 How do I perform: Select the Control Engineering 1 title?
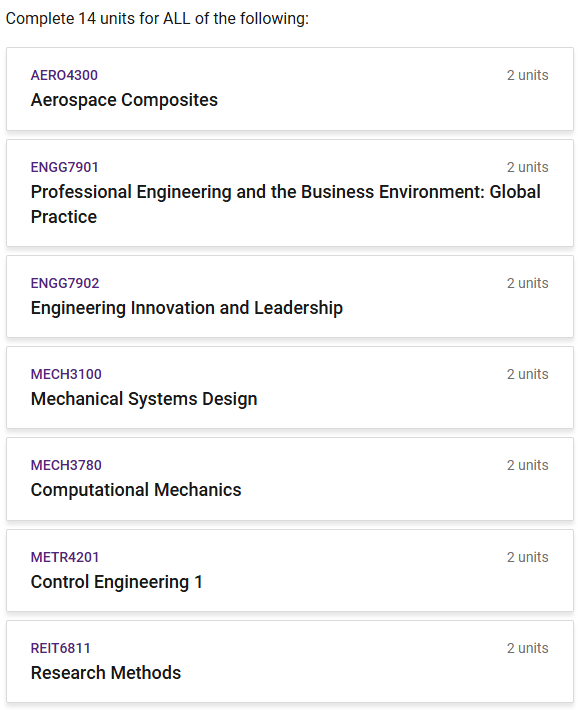[x=116, y=582]
